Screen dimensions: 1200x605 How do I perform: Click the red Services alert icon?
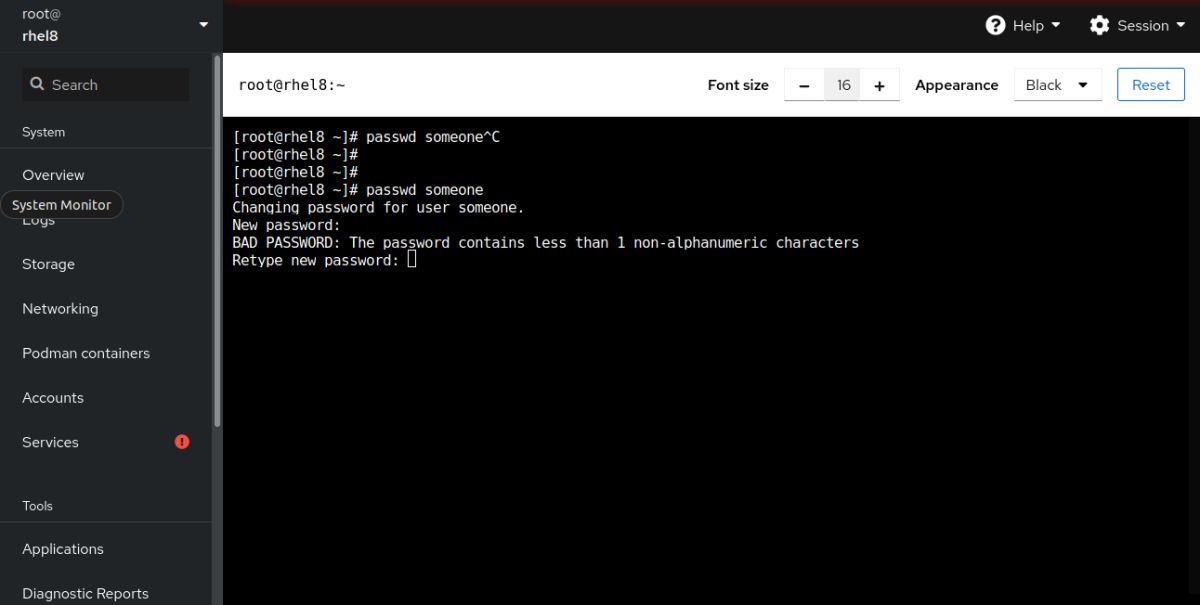click(x=182, y=441)
